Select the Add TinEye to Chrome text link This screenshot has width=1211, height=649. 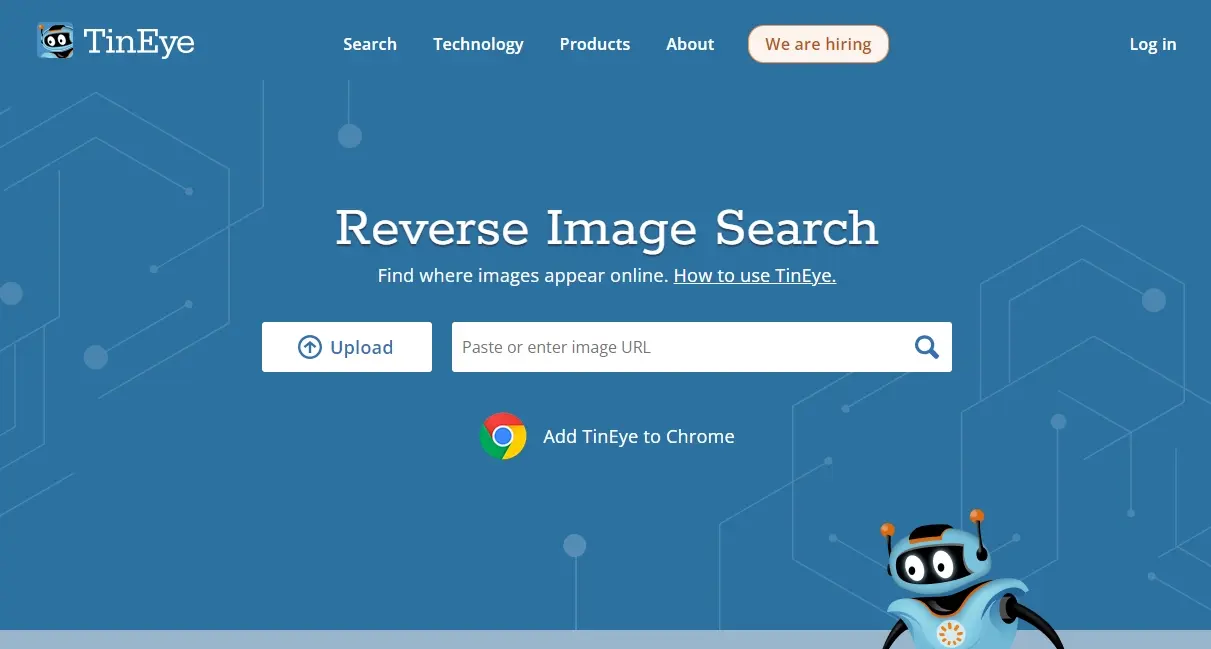pyautogui.click(x=638, y=437)
